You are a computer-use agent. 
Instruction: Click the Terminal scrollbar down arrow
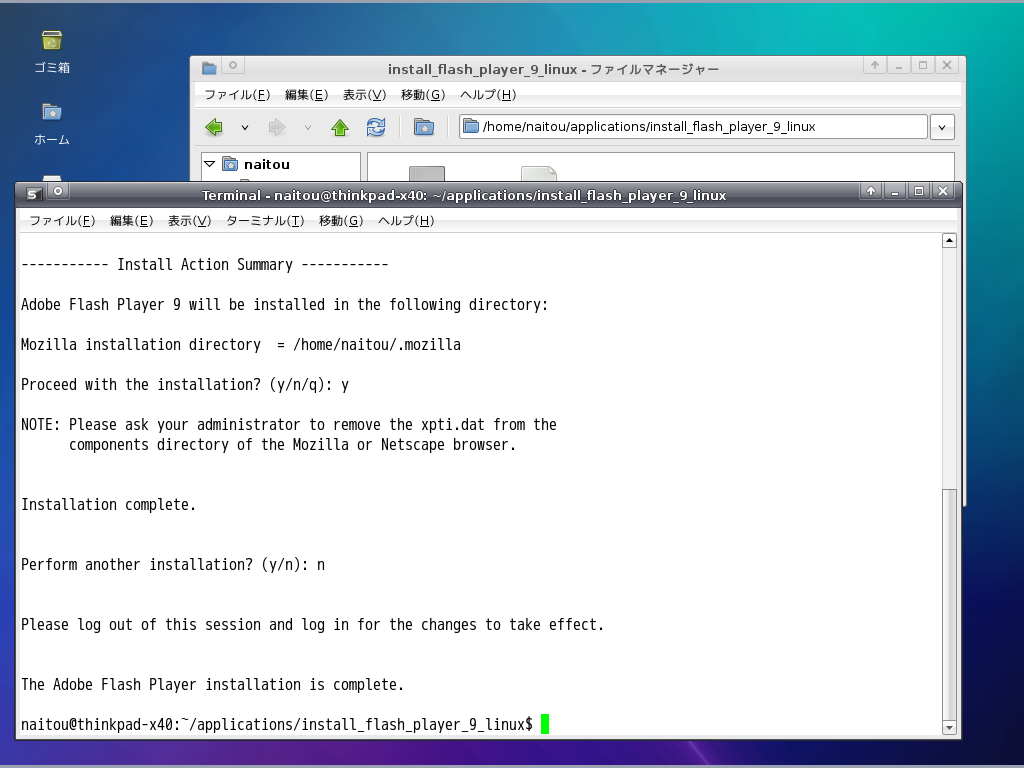pyautogui.click(x=950, y=728)
